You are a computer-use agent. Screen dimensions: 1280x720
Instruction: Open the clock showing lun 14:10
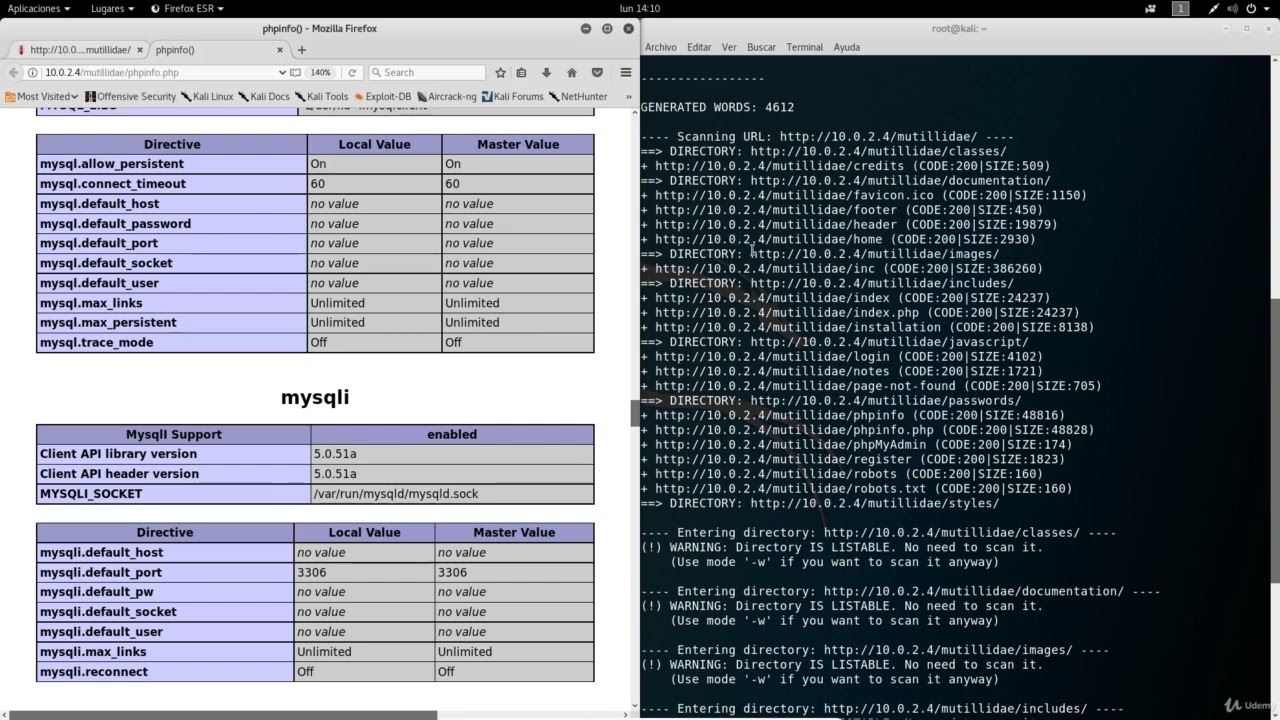tap(640, 8)
